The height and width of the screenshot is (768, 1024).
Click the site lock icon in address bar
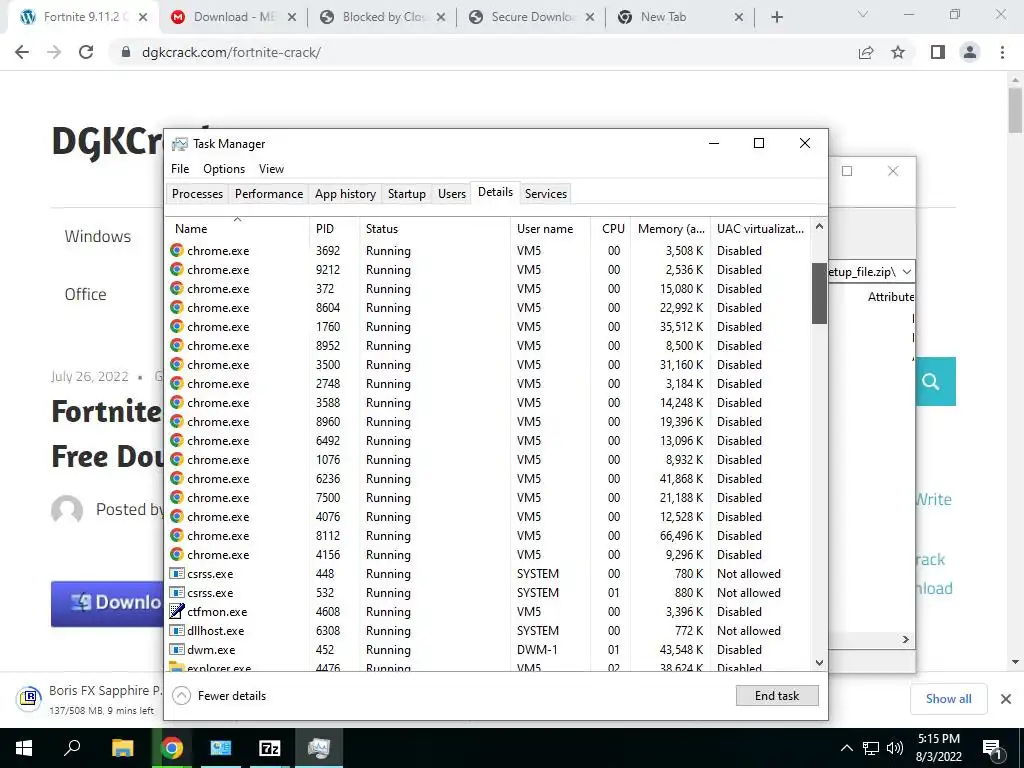click(126, 52)
